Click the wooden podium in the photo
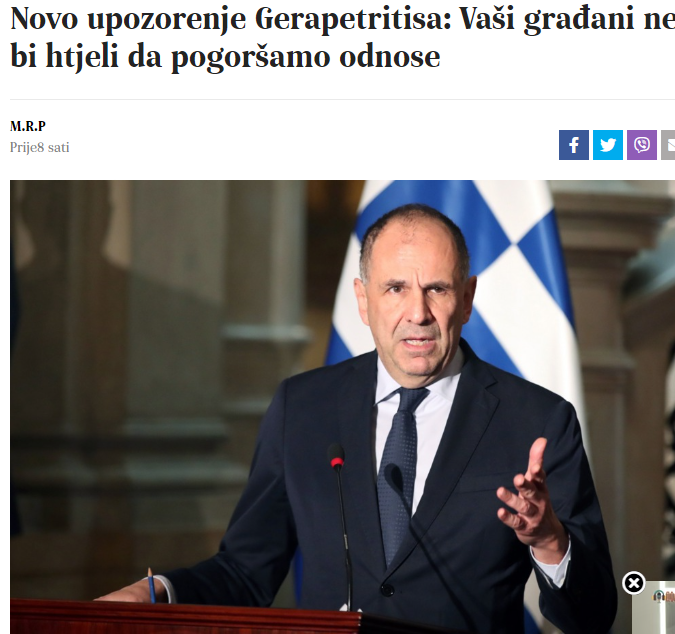Screen dimensions: 675x634 (185, 616)
